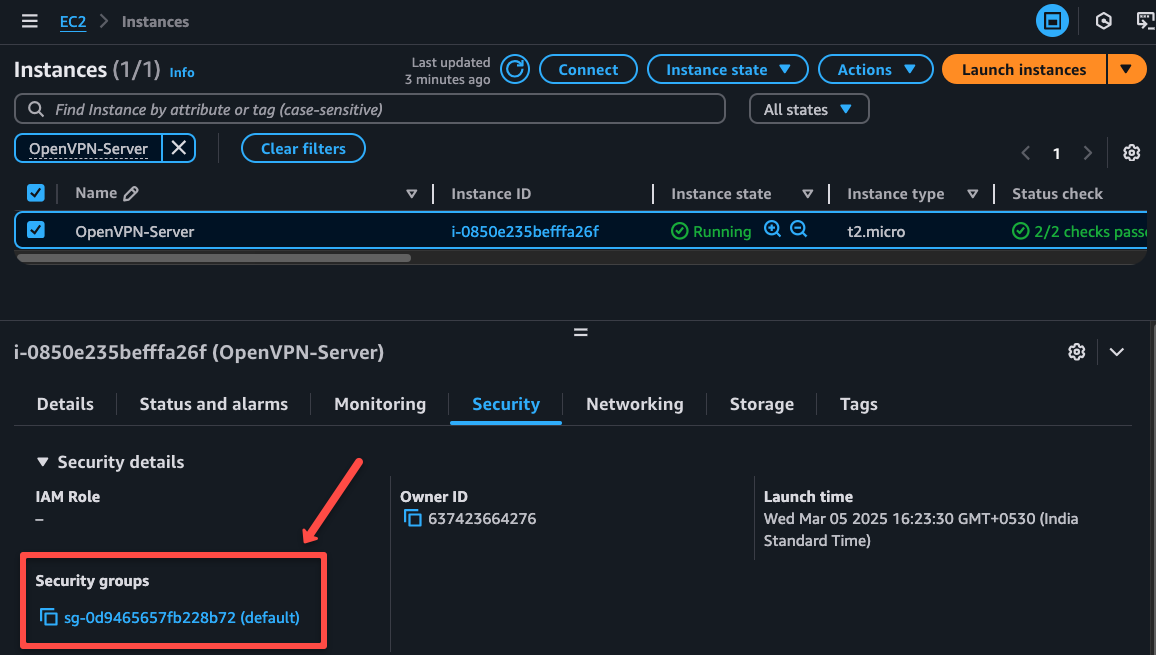Remove the OpenVPN-Server filter tag

coord(179,147)
